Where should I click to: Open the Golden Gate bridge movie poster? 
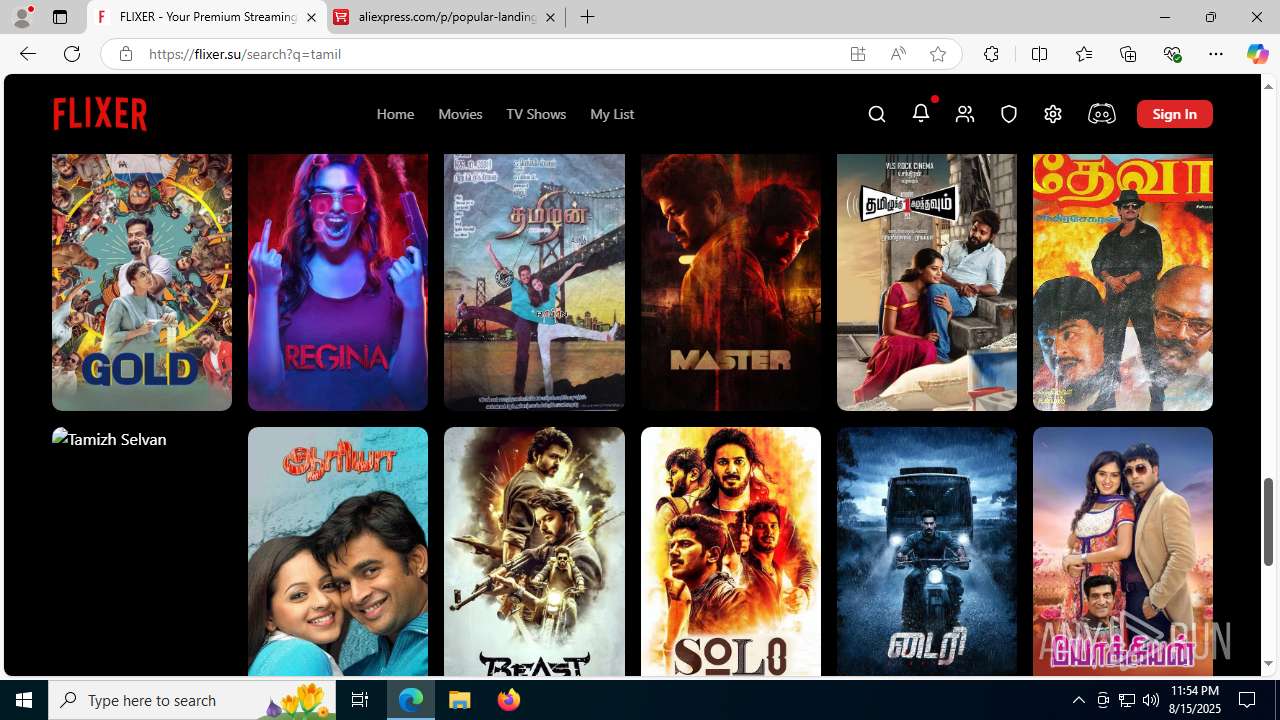[534, 282]
